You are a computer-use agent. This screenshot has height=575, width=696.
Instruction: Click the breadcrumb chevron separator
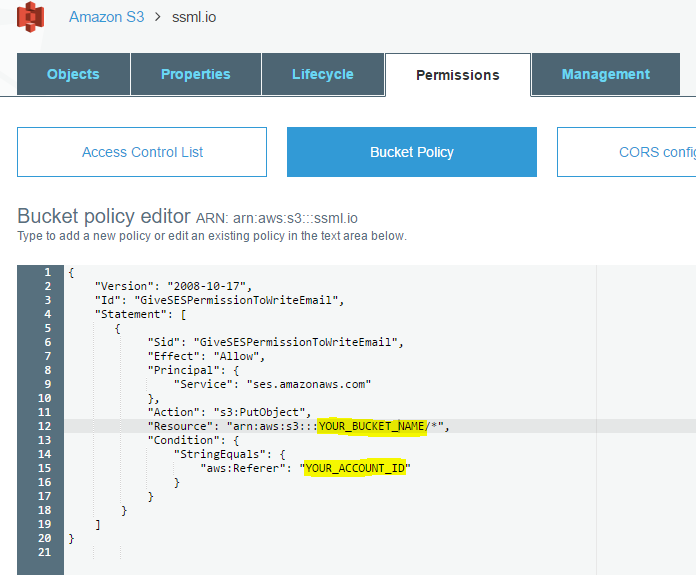tap(158, 17)
